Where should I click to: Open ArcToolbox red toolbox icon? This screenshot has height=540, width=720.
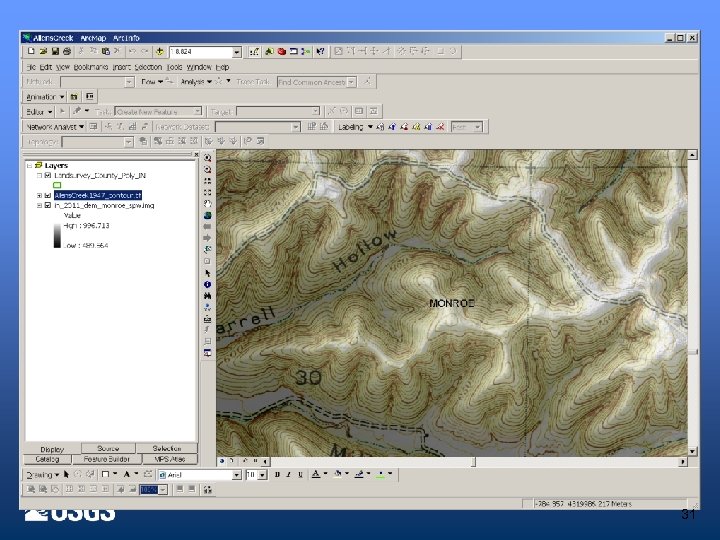tap(281, 51)
